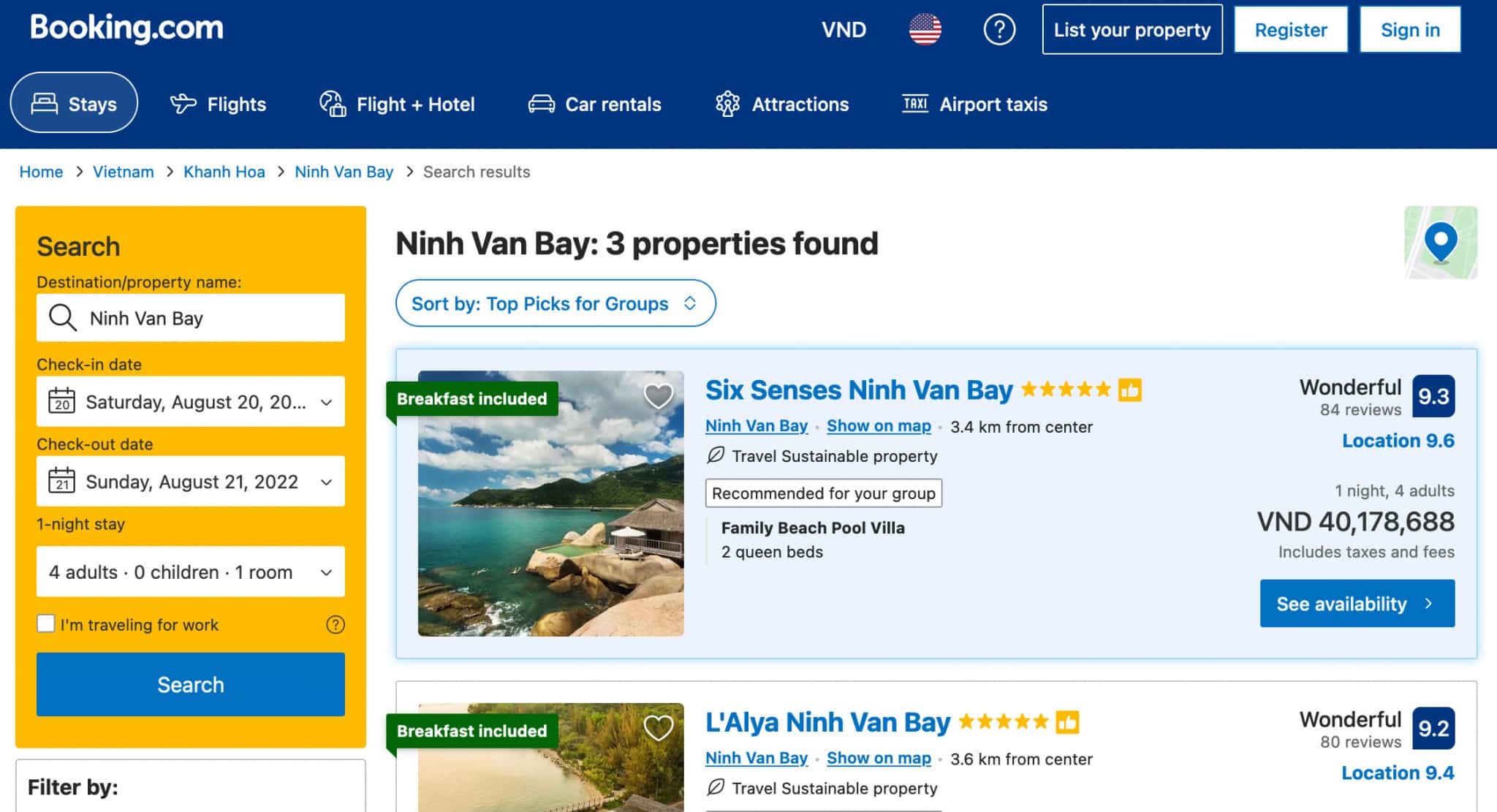Click Show on map for Six Senses
The height and width of the screenshot is (812, 1497).
tap(879, 426)
